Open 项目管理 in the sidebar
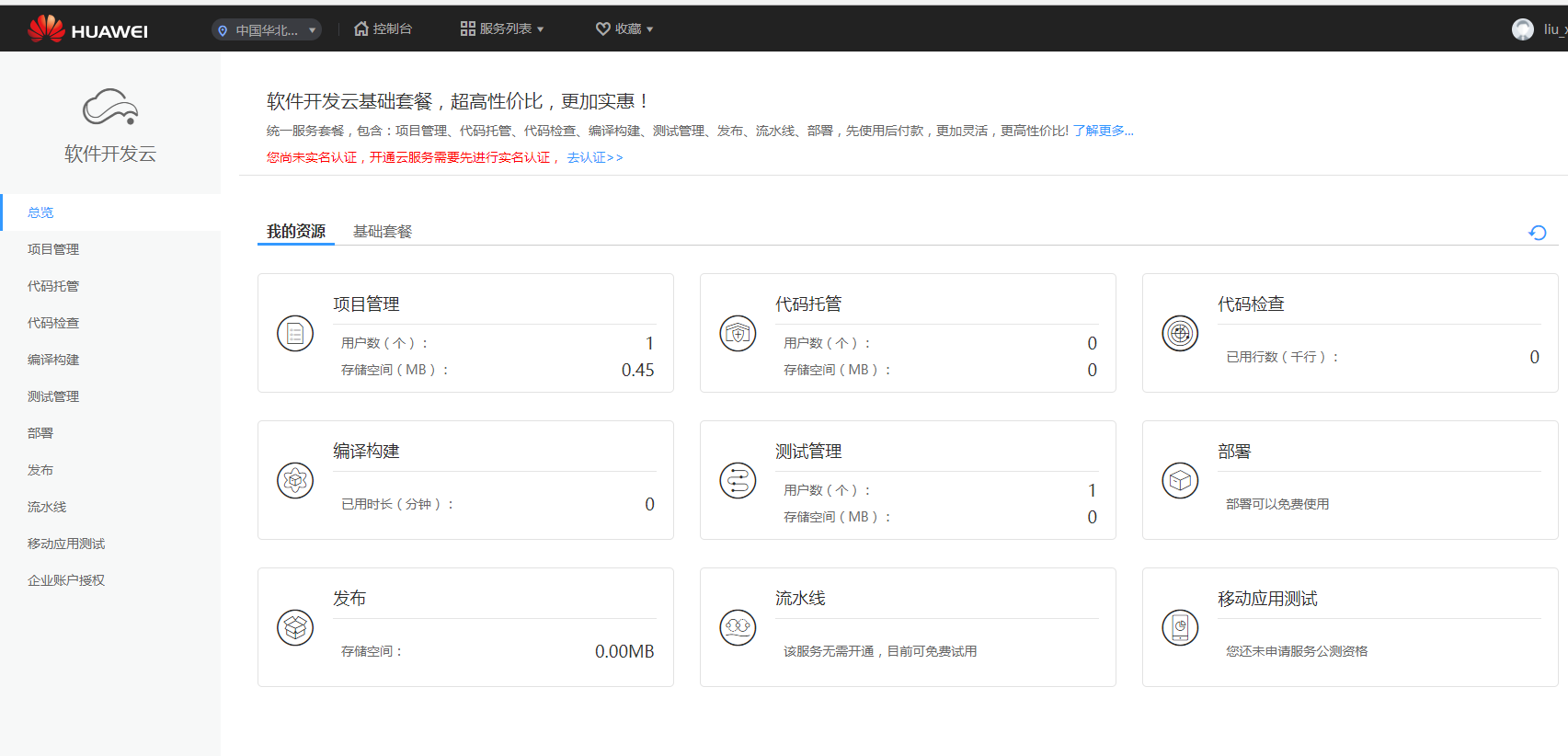The width and height of the screenshot is (1568, 756). coord(53,249)
